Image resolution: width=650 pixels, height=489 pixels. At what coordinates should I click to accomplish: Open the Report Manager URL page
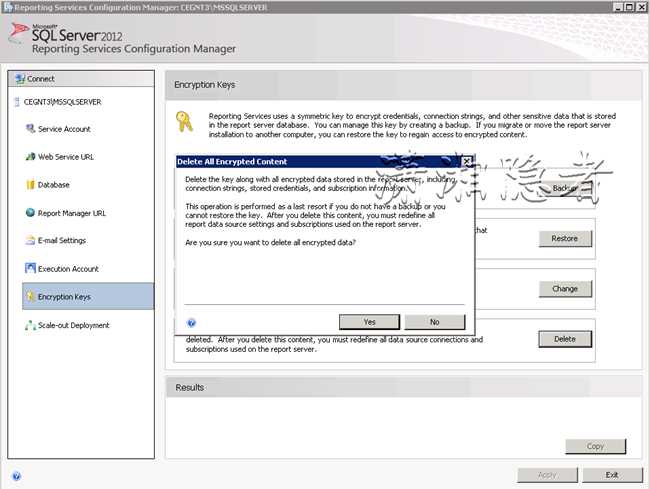point(72,213)
